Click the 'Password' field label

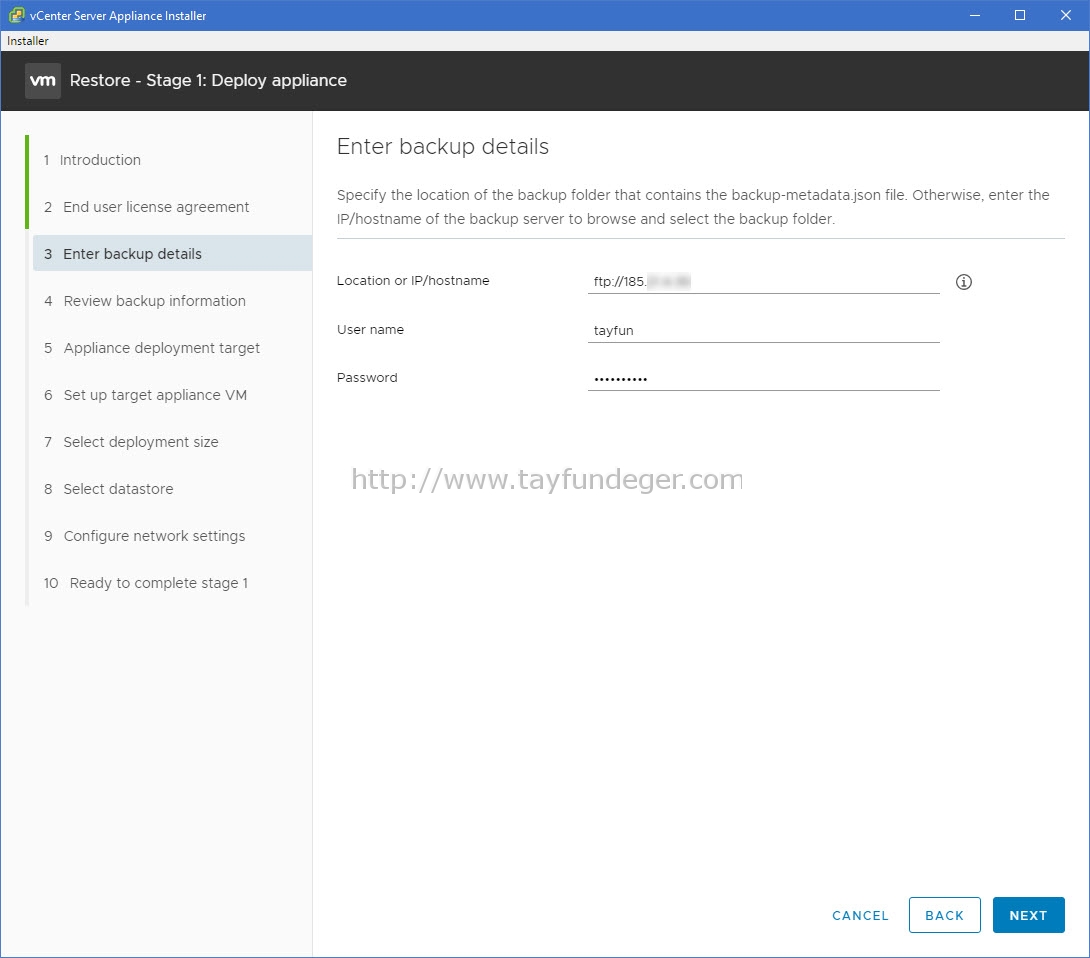pos(367,377)
